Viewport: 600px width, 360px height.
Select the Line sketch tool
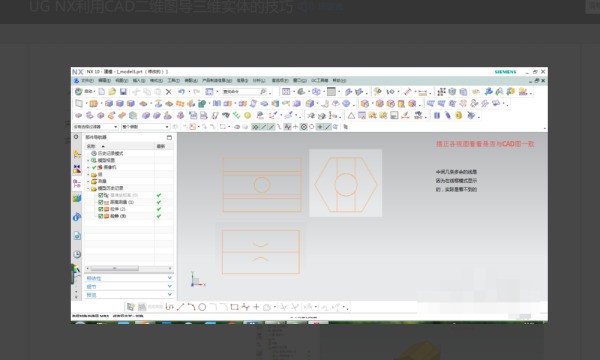tap(180, 307)
